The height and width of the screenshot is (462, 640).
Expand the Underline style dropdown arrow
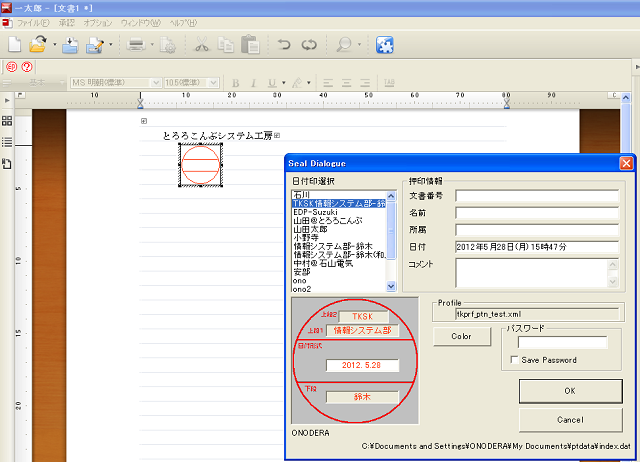284,83
